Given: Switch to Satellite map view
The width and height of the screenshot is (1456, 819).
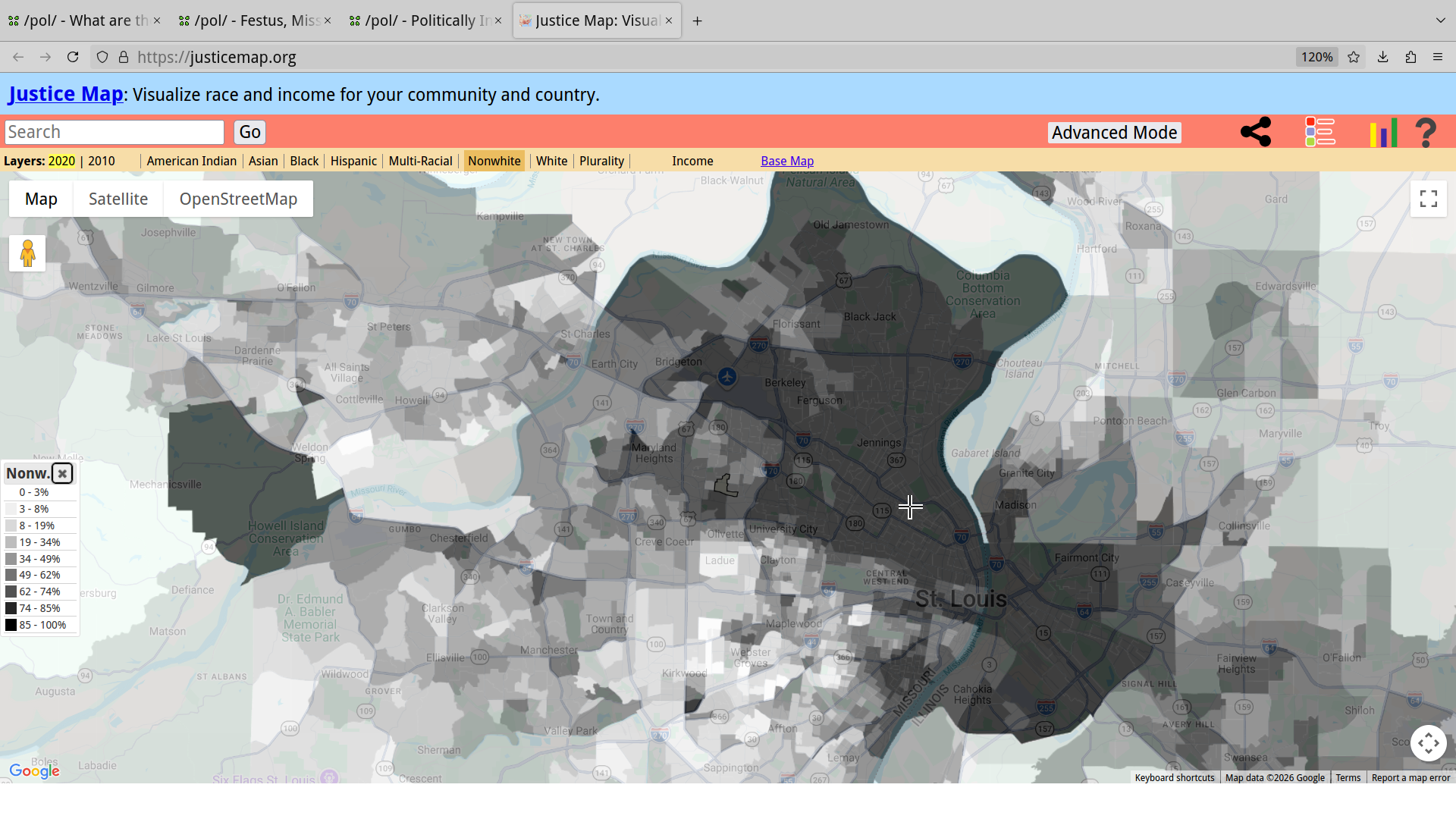Looking at the screenshot, I should pyautogui.click(x=118, y=199).
